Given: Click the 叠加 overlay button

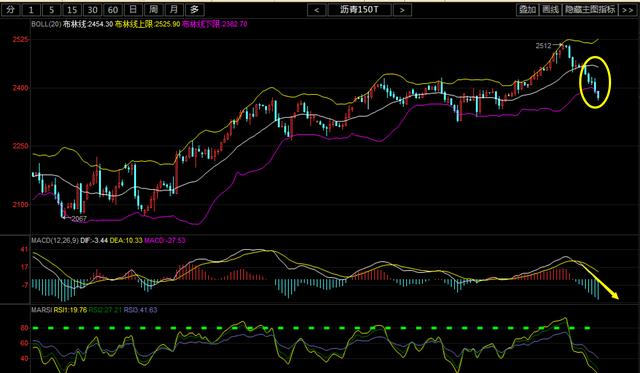Looking at the screenshot, I should (x=527, y=10).
